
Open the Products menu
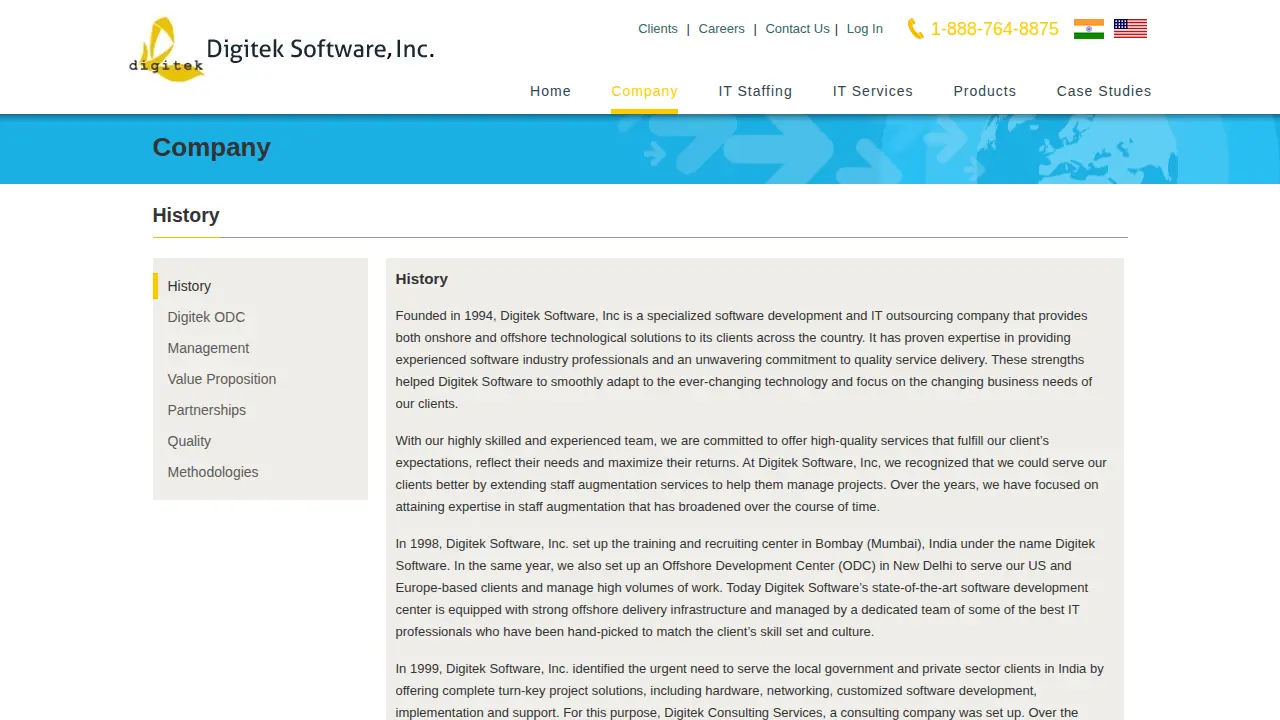(x=985, y=91)
